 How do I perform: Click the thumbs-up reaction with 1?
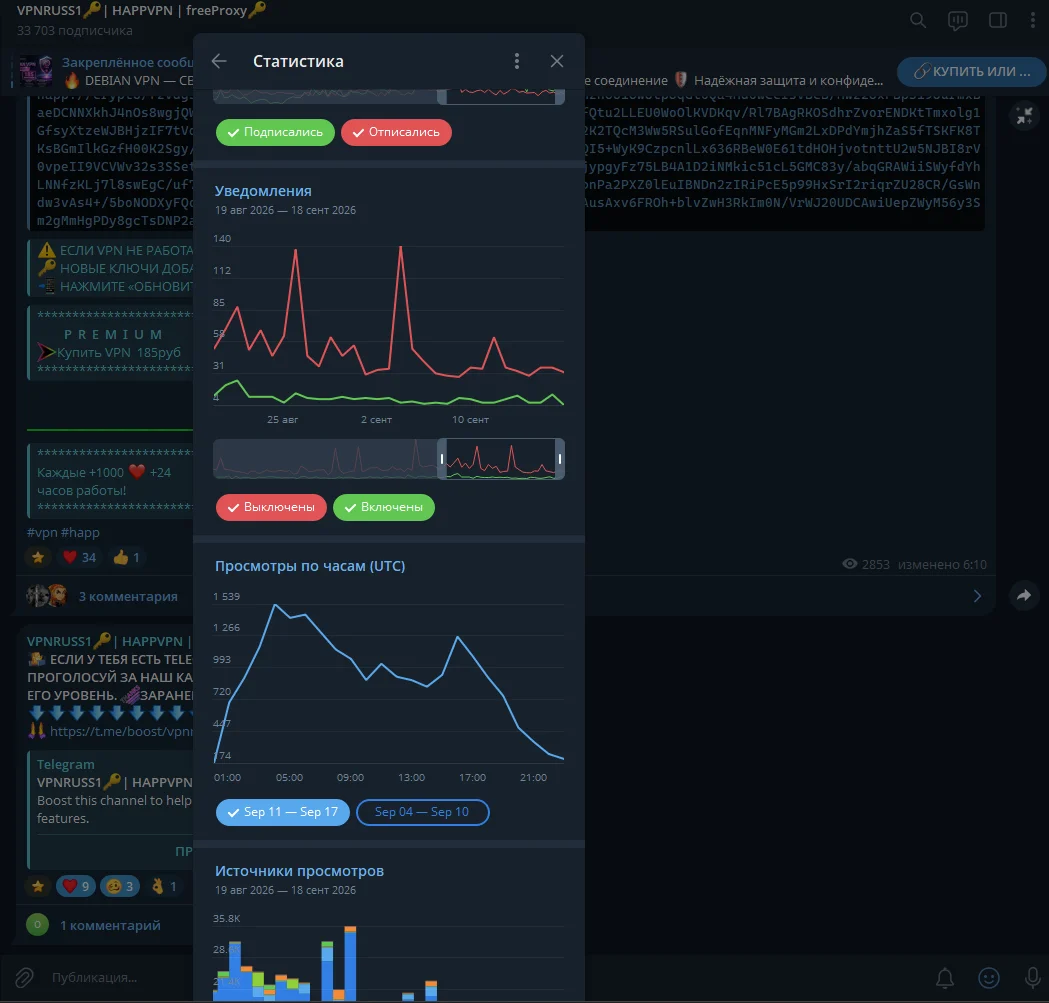tap(126, 557)
